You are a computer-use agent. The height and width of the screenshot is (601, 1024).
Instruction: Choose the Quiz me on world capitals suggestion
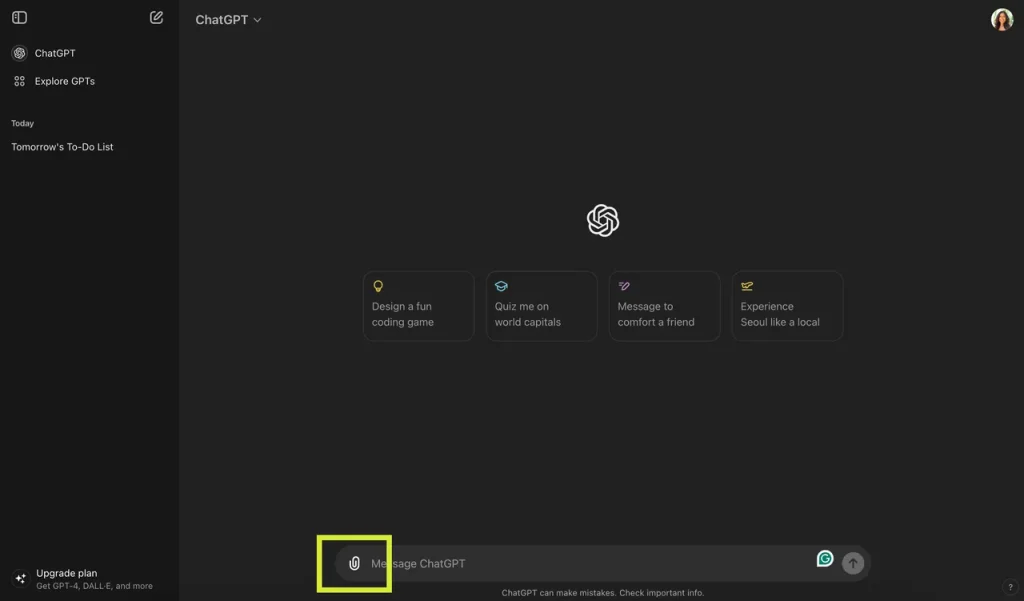point(541,306)
